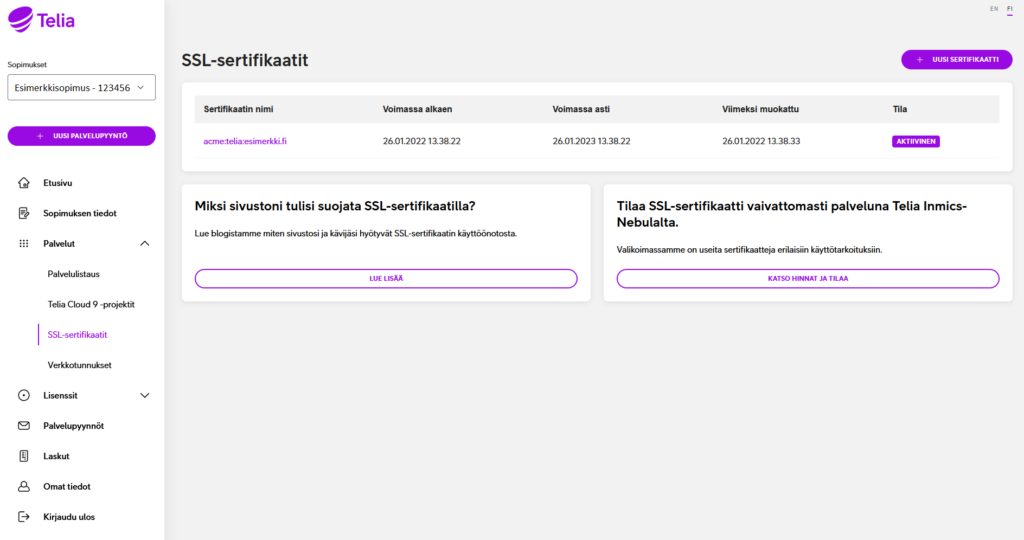Go to Telia Cloud 9 -projektit
Viewport: 1024px width, 540px height.
[91, 304]
